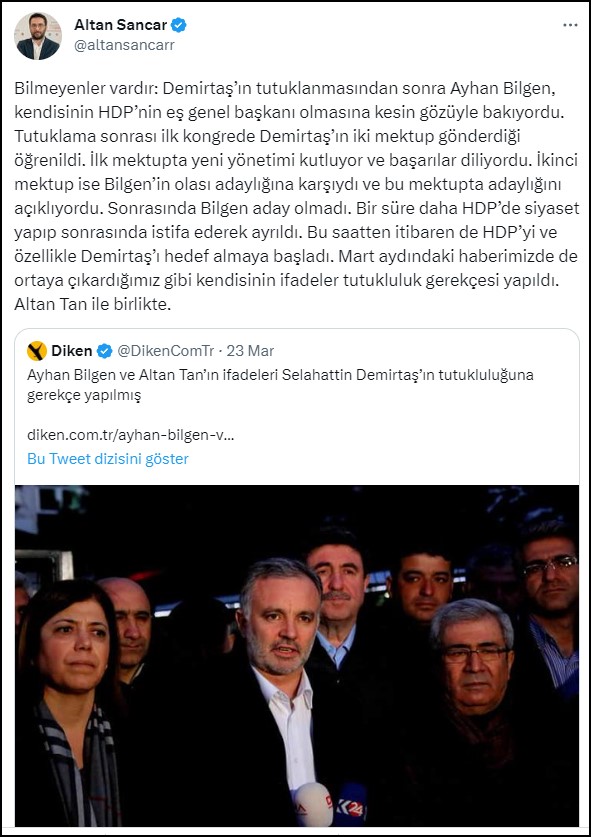Click the white microphone cover in the photo

(313, 806)
